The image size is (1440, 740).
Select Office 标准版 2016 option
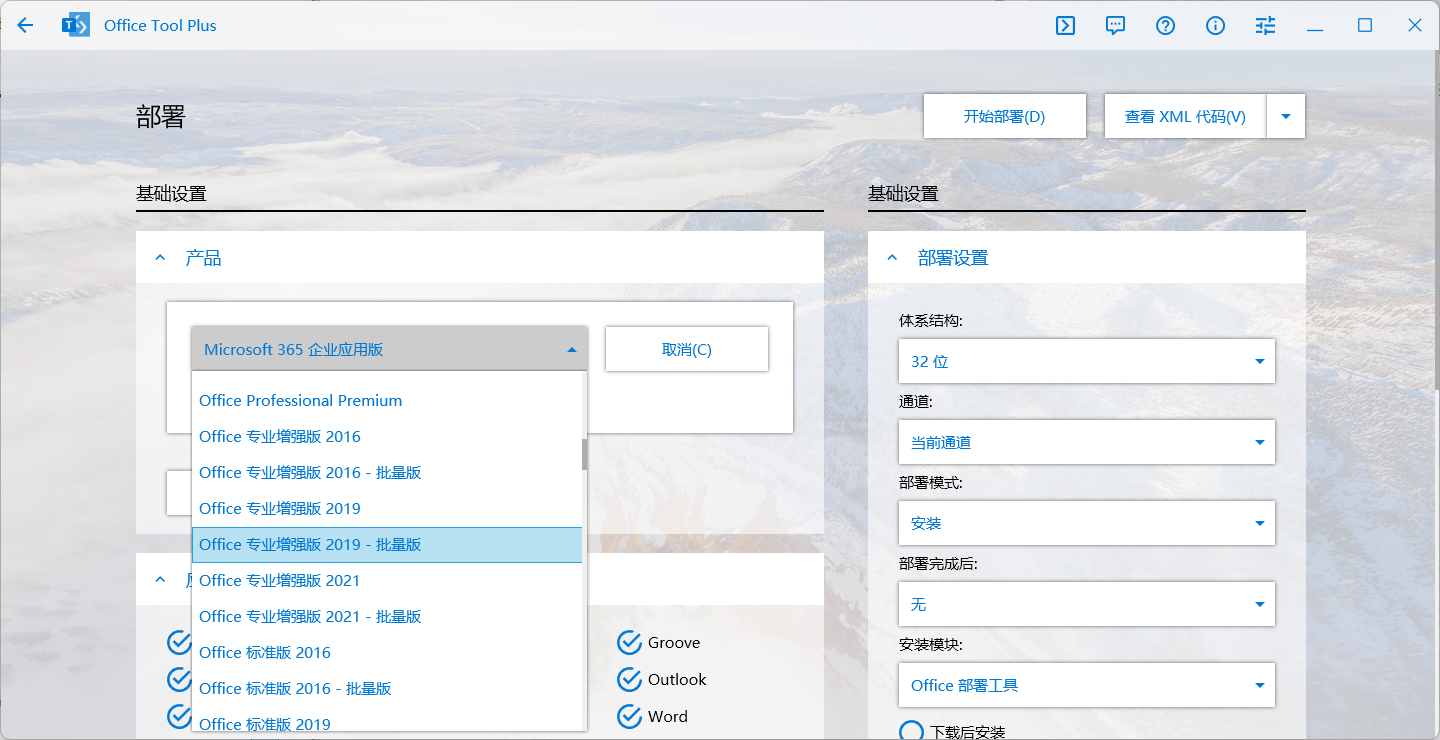387,653
